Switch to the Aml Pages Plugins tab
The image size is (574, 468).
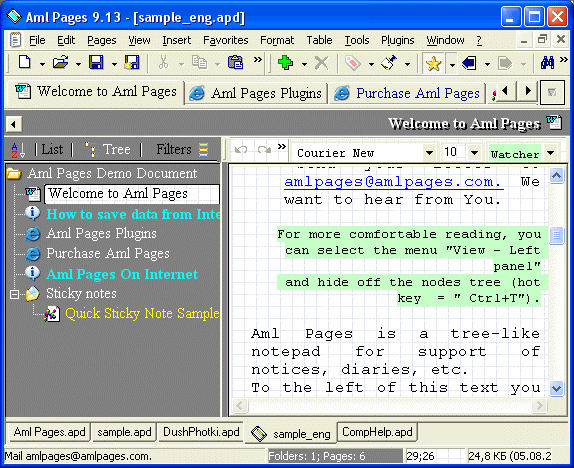click(x=256, y=94)
